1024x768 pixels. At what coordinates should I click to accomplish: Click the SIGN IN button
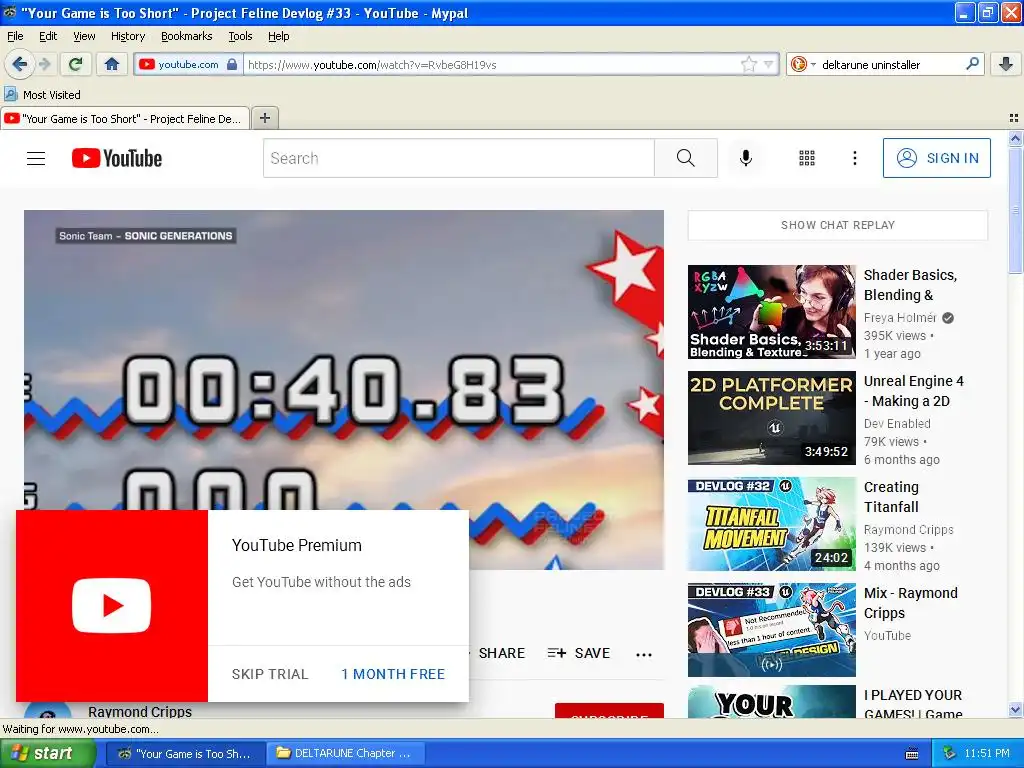(x=936, y=158)
